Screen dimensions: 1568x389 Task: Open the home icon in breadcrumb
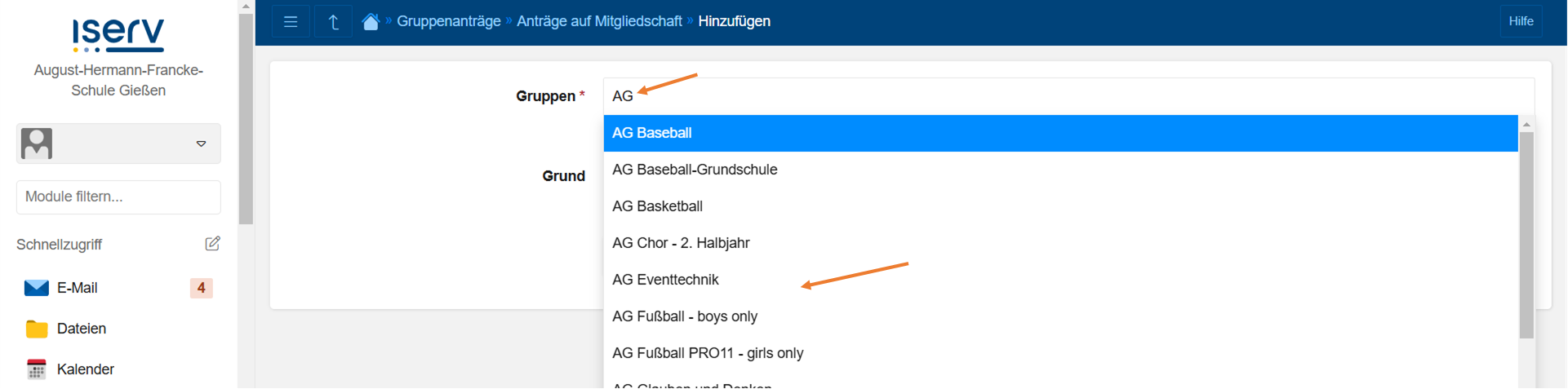(371, 21)
